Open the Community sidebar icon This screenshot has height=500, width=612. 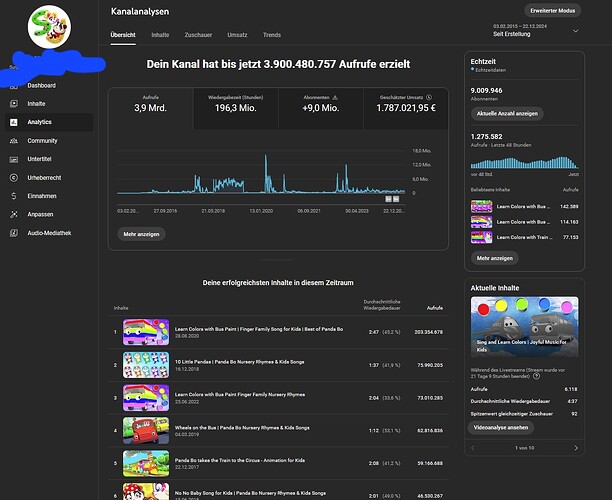point(14,141)
